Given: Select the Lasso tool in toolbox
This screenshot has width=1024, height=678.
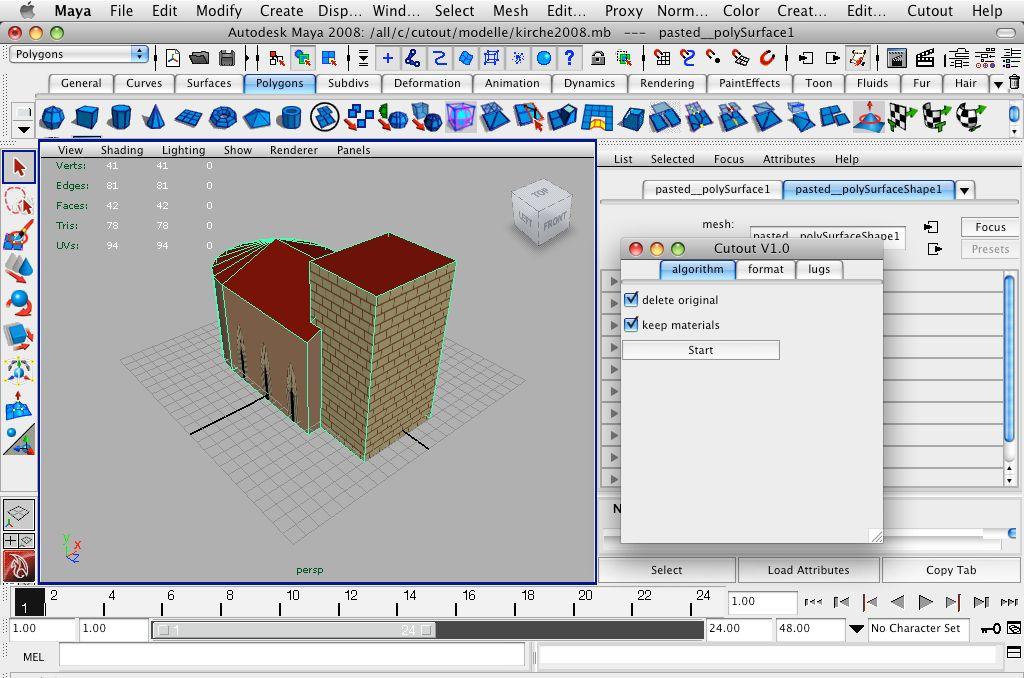Looking at the screenshot, I should point(19,201).
